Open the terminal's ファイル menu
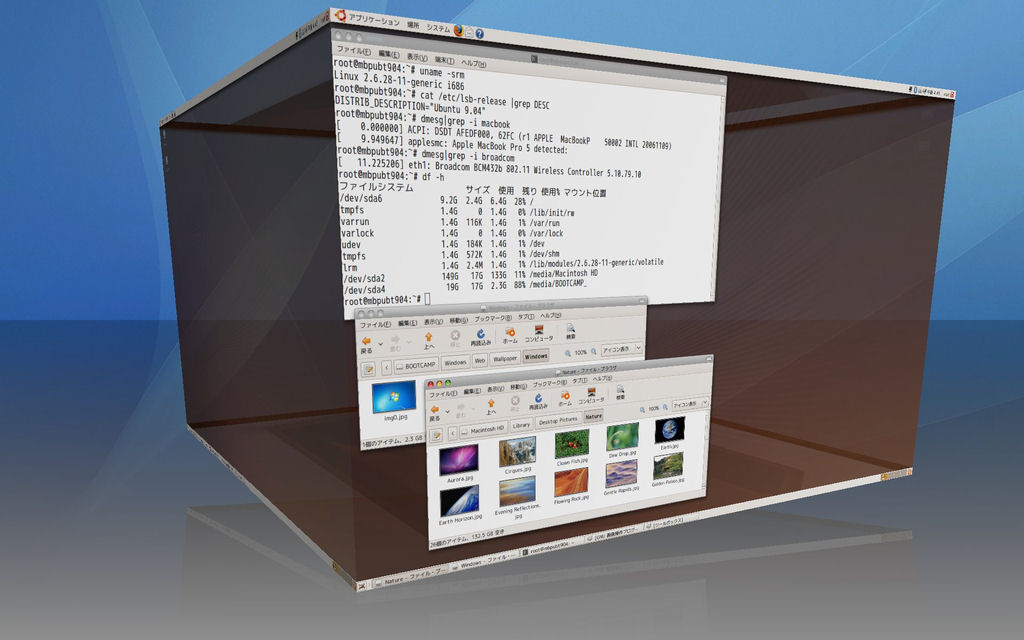This screenshot has height=640, width=1024. [x=353, y=50]
